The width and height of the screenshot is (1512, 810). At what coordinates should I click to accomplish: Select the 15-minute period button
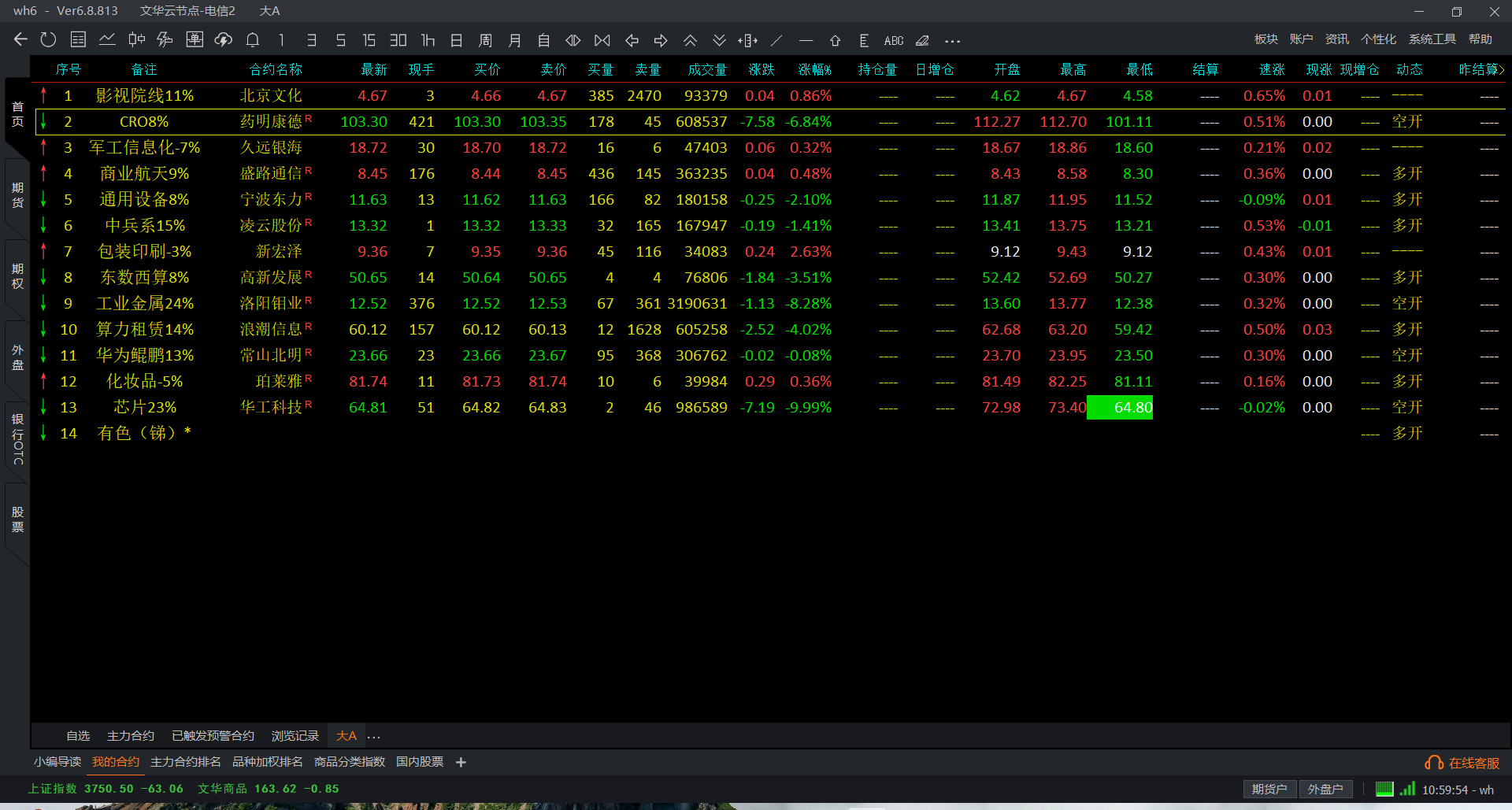(x=369, y=40)
